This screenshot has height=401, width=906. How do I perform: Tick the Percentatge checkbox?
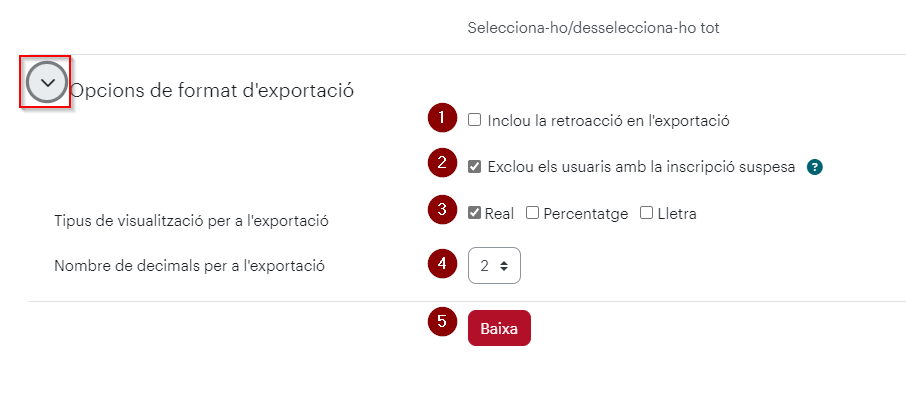click(532, 213)
